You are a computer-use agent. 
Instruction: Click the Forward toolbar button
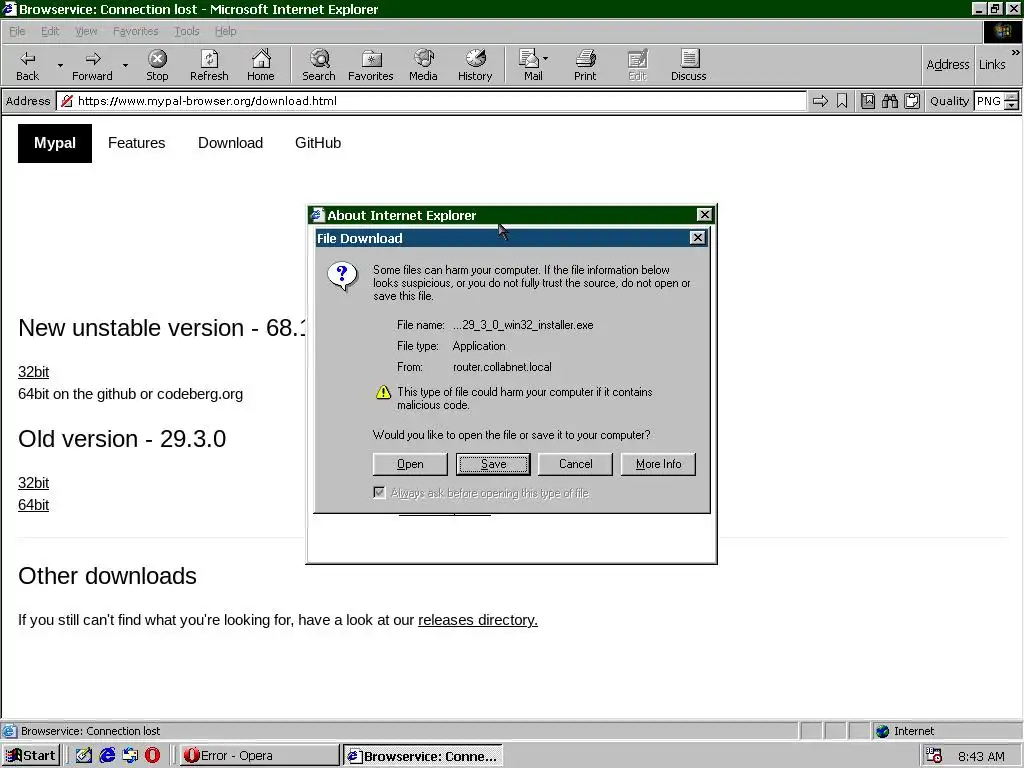click(92, 65)
